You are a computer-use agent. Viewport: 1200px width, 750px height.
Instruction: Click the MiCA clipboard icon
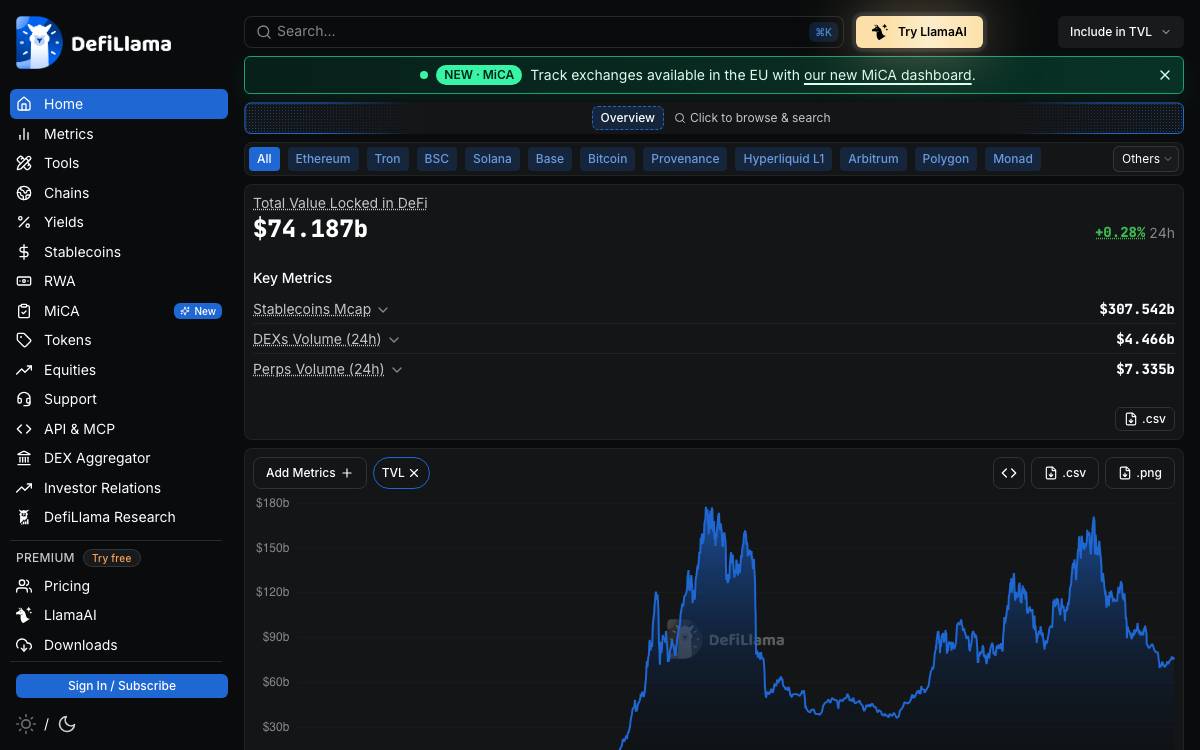pyautogui.click(x=24, y=311)
